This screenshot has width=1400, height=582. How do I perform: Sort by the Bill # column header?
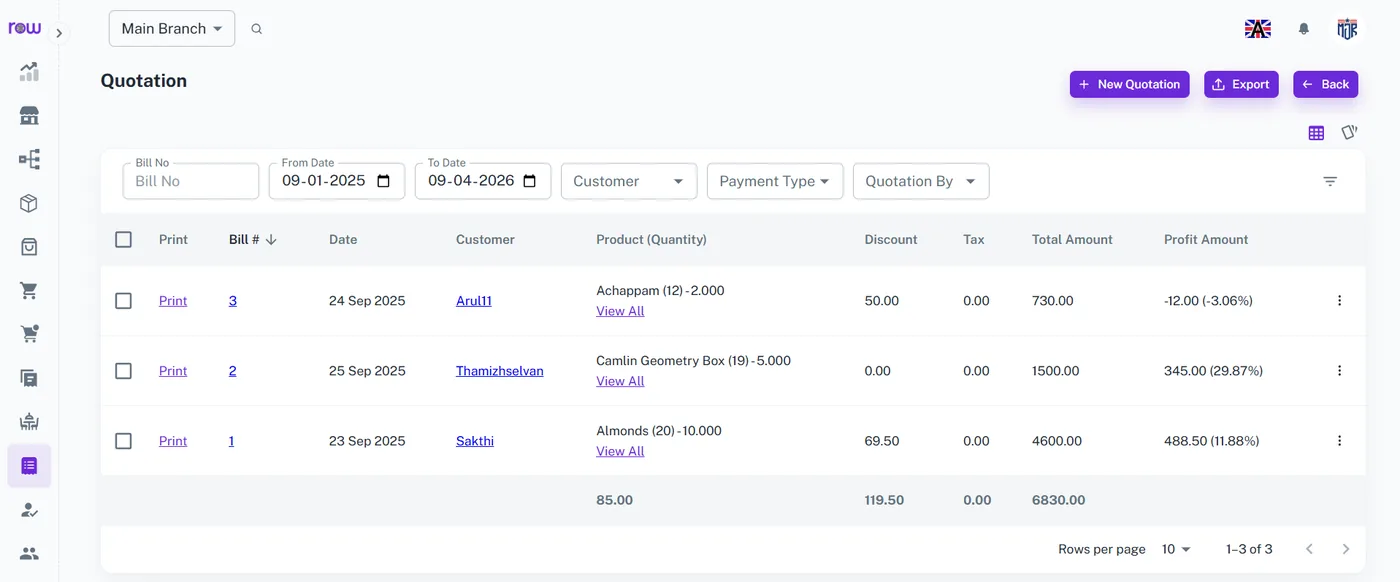pyautogui.click(x=253, y=240)
